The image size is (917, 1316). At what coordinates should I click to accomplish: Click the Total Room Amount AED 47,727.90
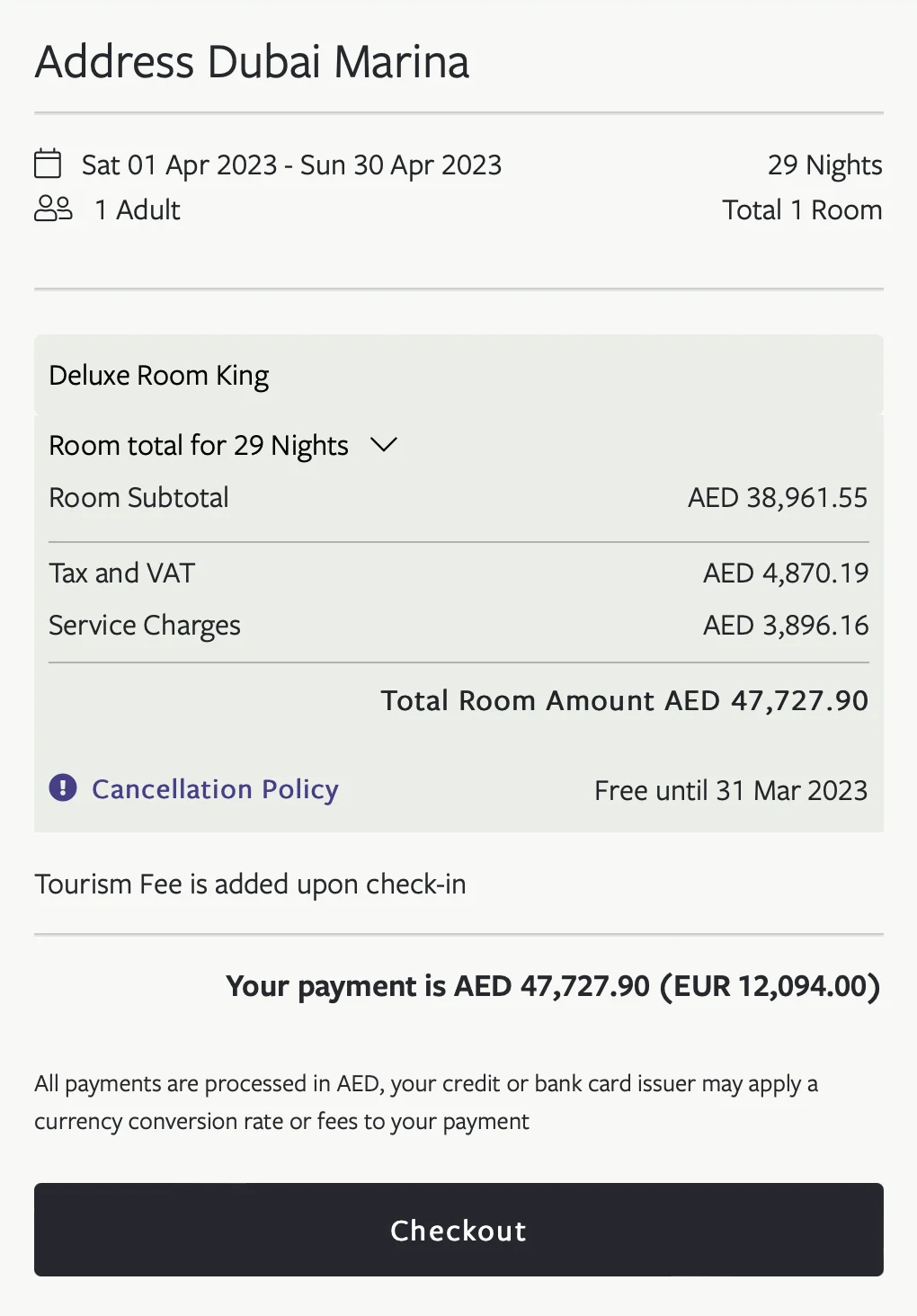[624, 701]
